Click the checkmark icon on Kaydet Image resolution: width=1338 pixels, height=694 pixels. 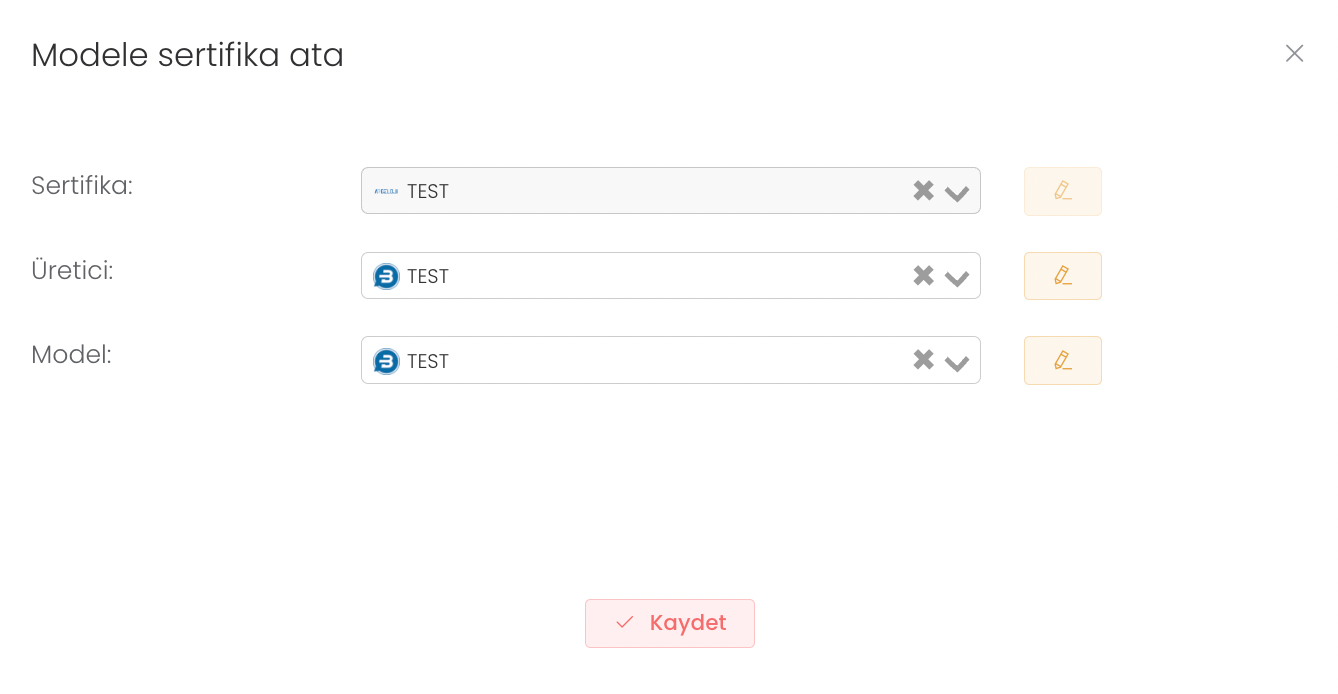coord(625,622)
